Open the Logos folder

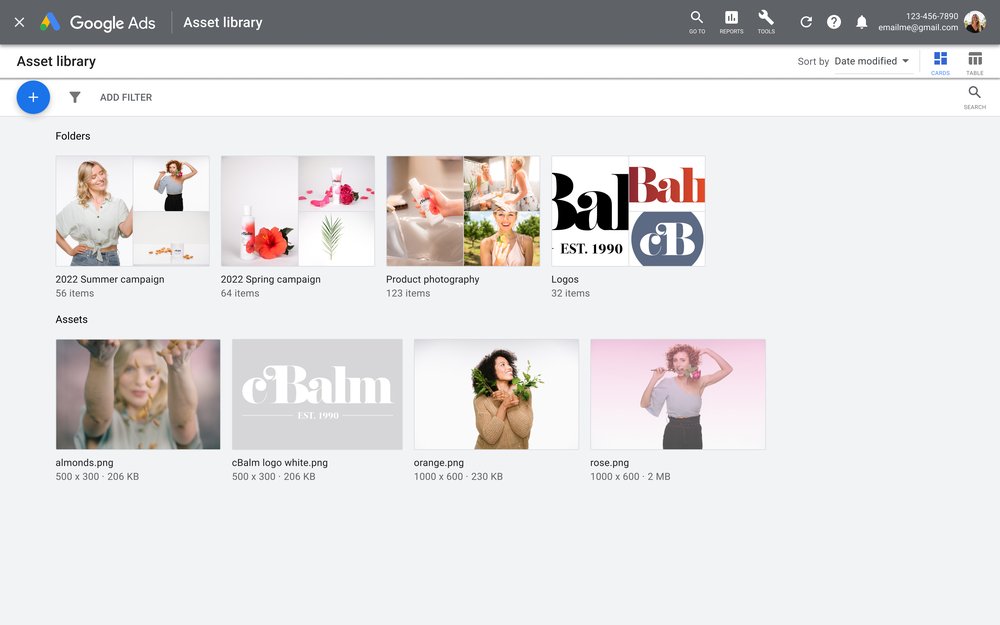tap(627, 210)
